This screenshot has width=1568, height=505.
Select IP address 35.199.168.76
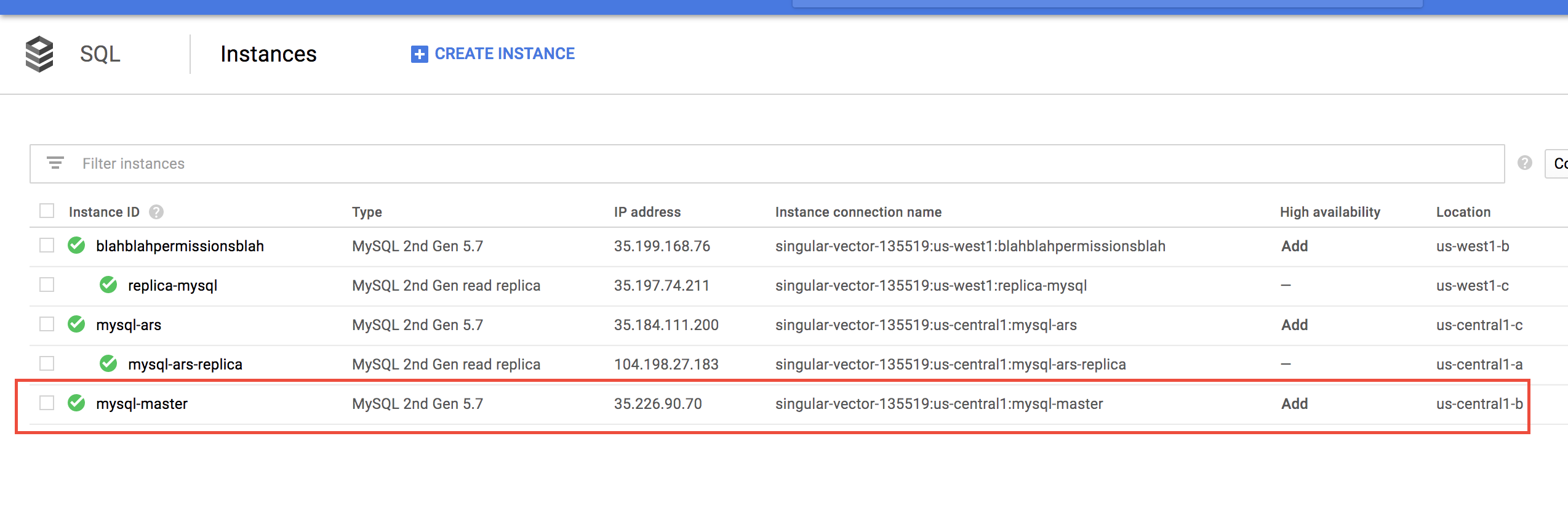click(x=662, y=246)
